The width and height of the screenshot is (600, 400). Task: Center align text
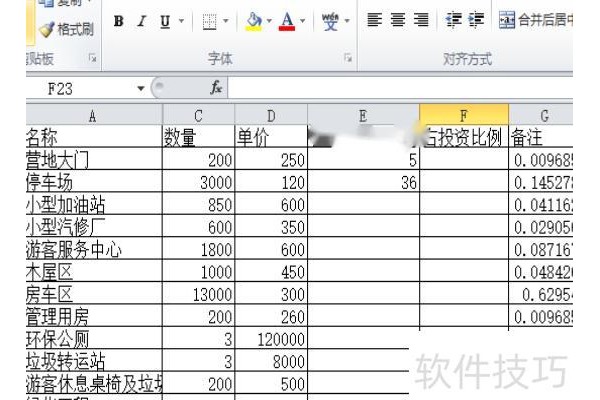click(x=398, y=20)
